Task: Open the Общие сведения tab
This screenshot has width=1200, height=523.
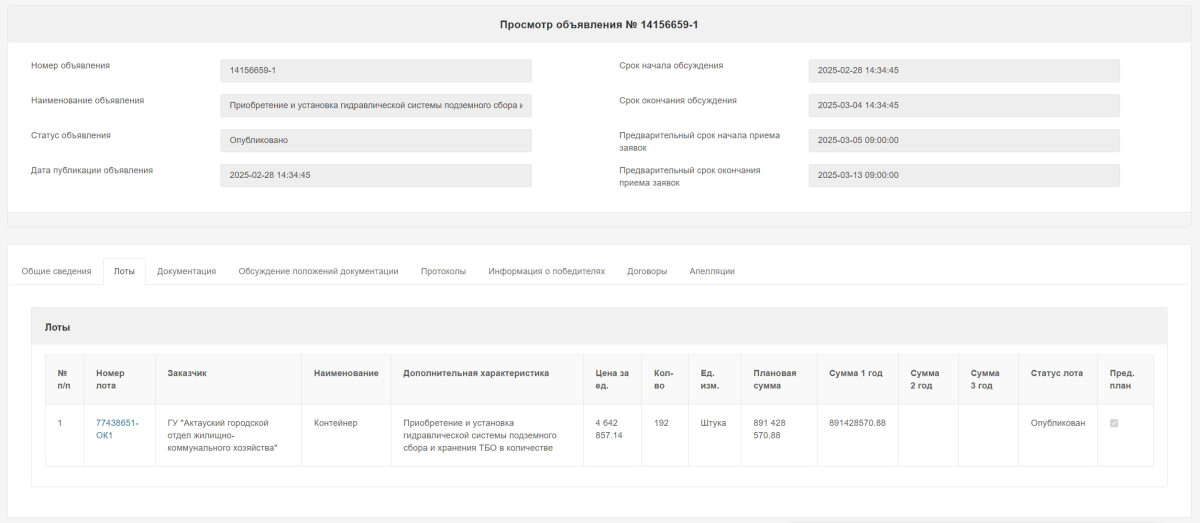Action: (56, 271)
